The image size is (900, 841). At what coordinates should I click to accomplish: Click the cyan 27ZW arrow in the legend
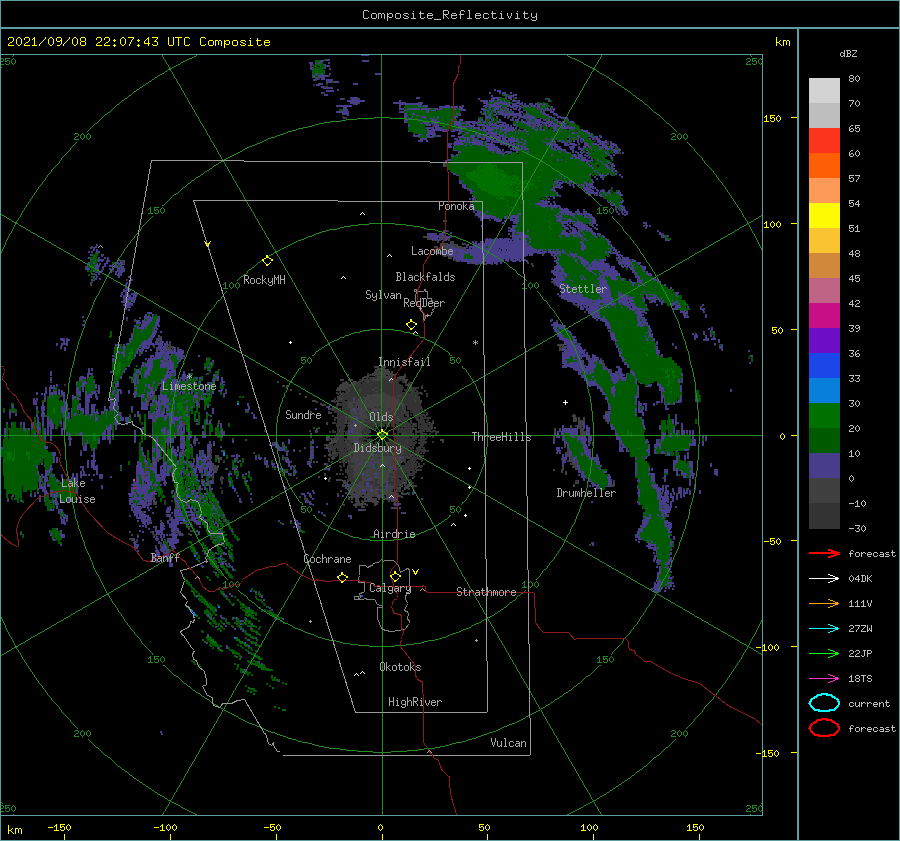(x=824, y=629)
